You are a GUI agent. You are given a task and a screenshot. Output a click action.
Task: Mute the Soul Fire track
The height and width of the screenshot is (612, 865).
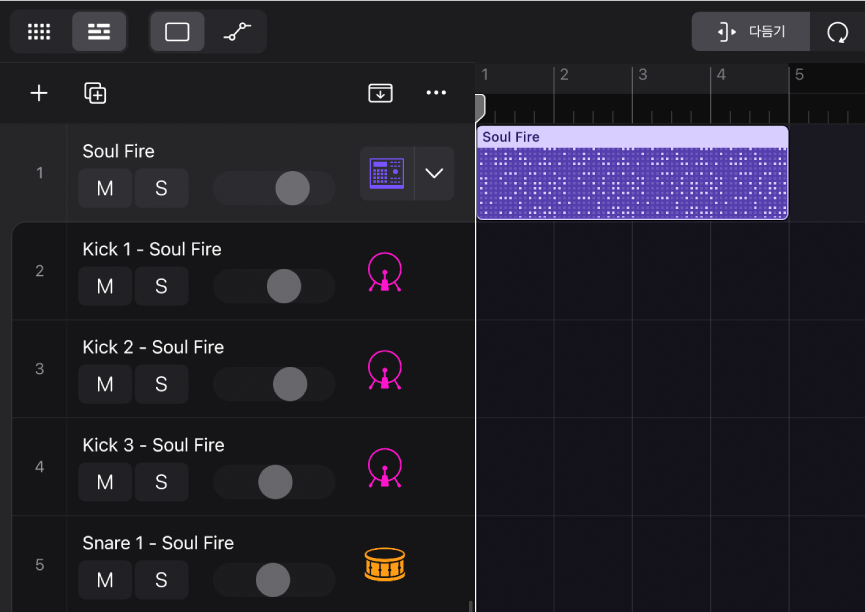pyautogui.click(x=105, y=188)
